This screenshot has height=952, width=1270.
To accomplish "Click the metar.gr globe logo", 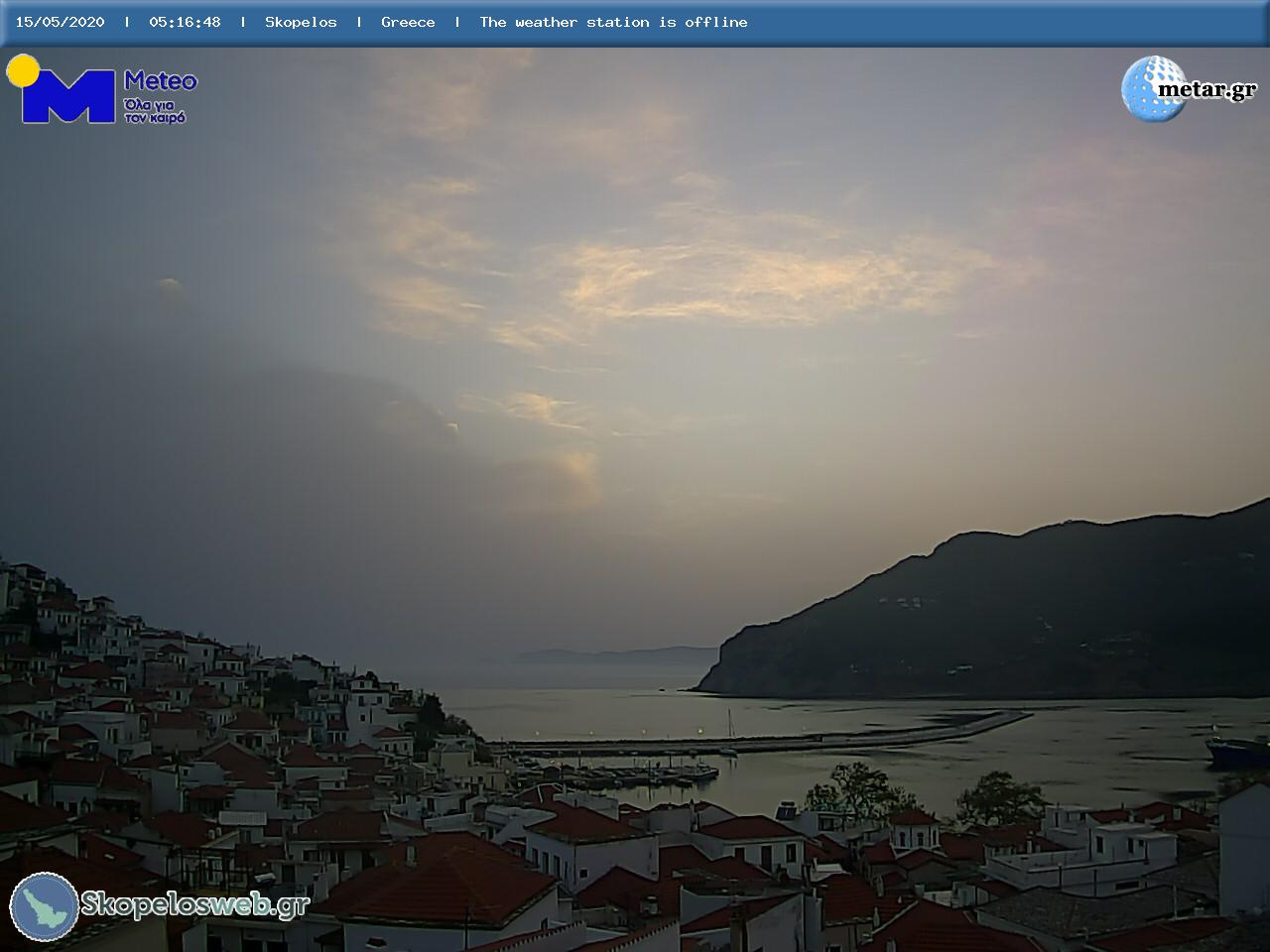I will (x=1153, y=89).
